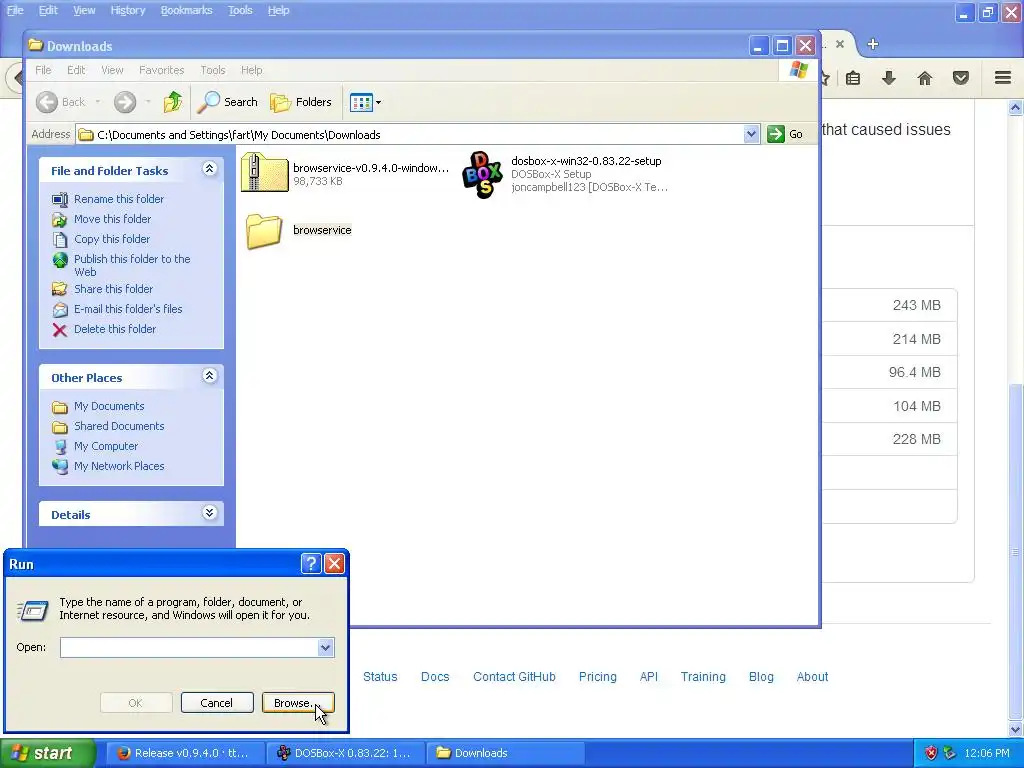1024x768 pixels.
Task: Click Rename this folder
Action: click(119, 199)
